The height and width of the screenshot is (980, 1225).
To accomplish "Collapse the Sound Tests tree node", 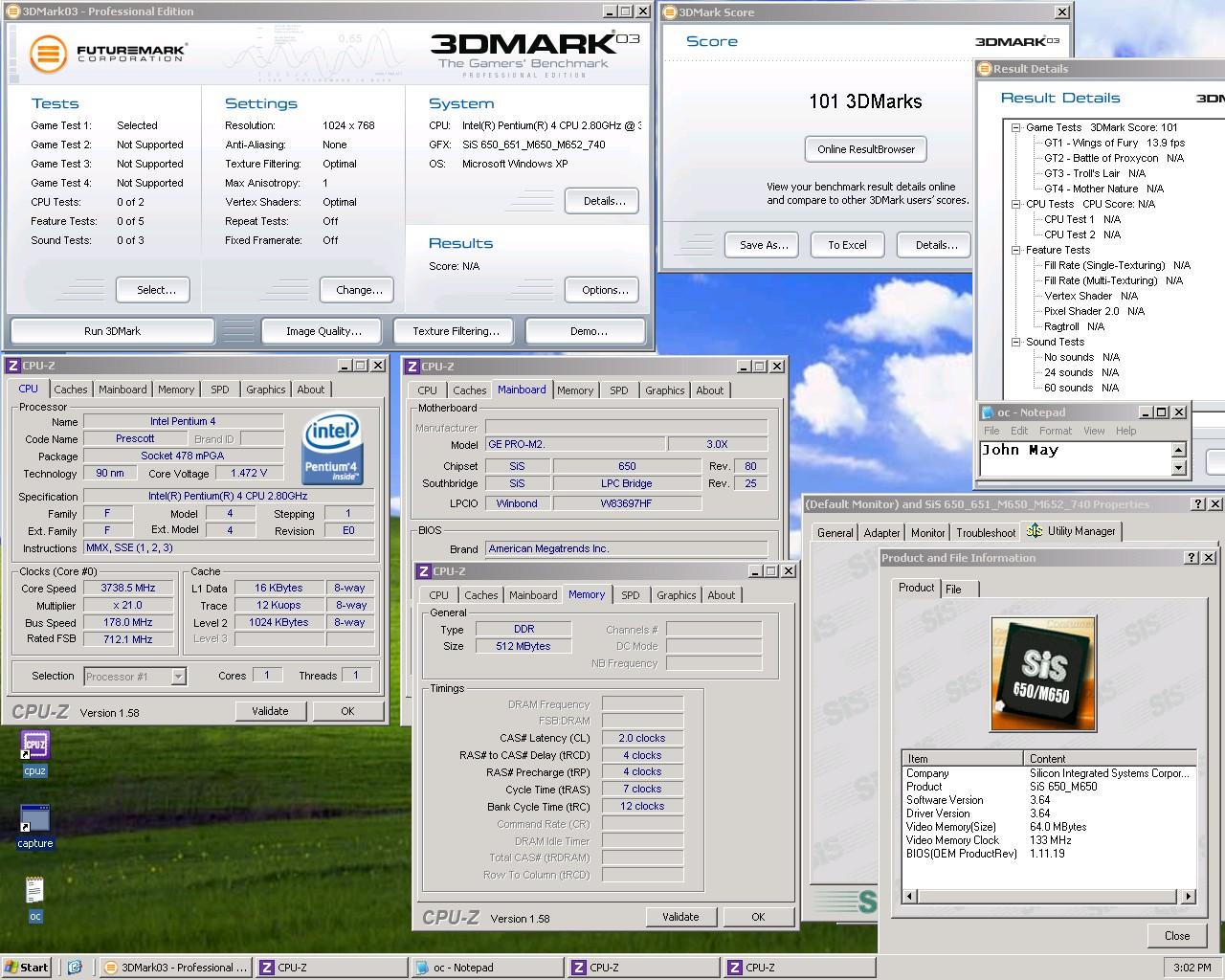I will pos(1015,342).
